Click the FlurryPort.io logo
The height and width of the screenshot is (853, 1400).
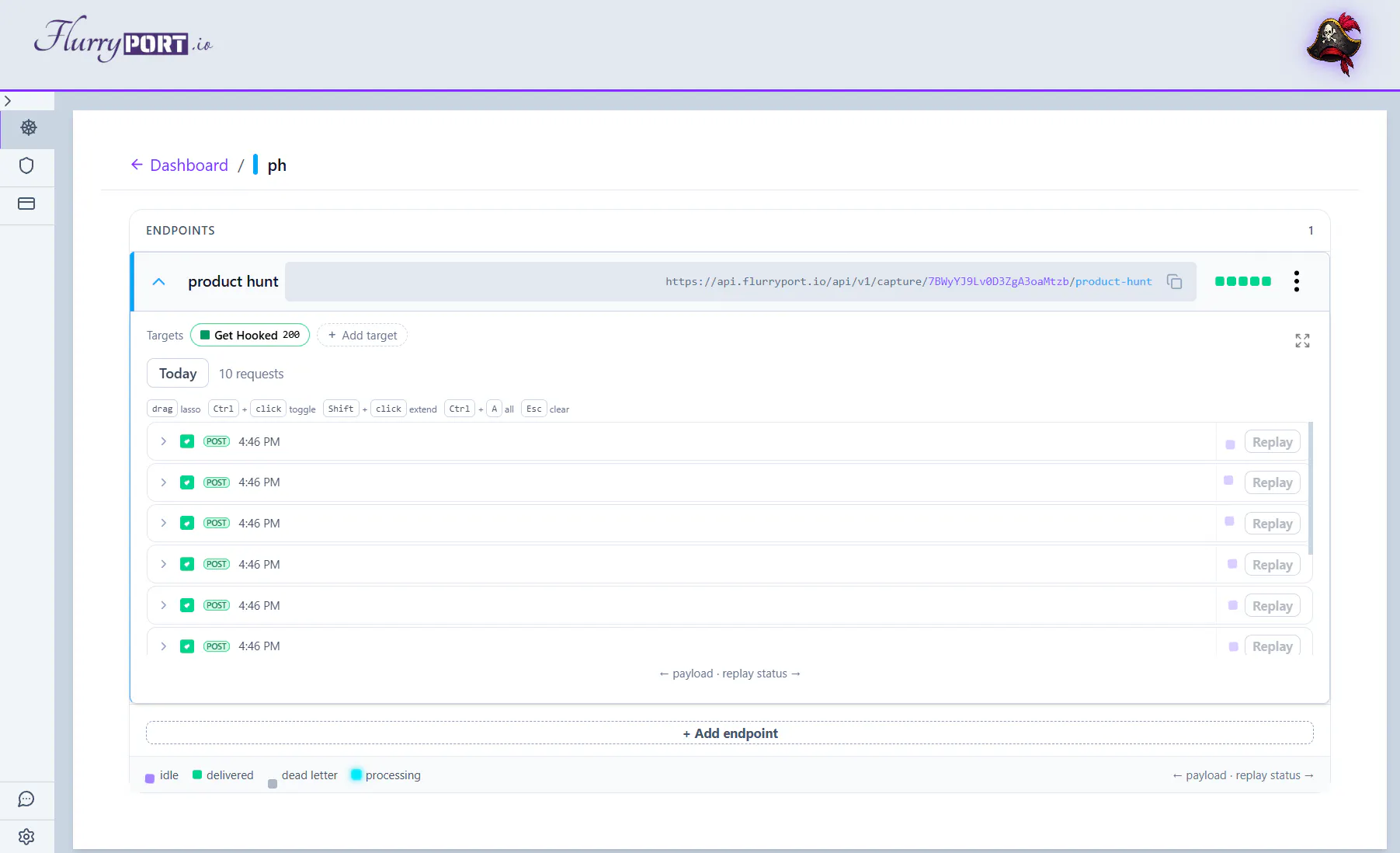[123, 40]
